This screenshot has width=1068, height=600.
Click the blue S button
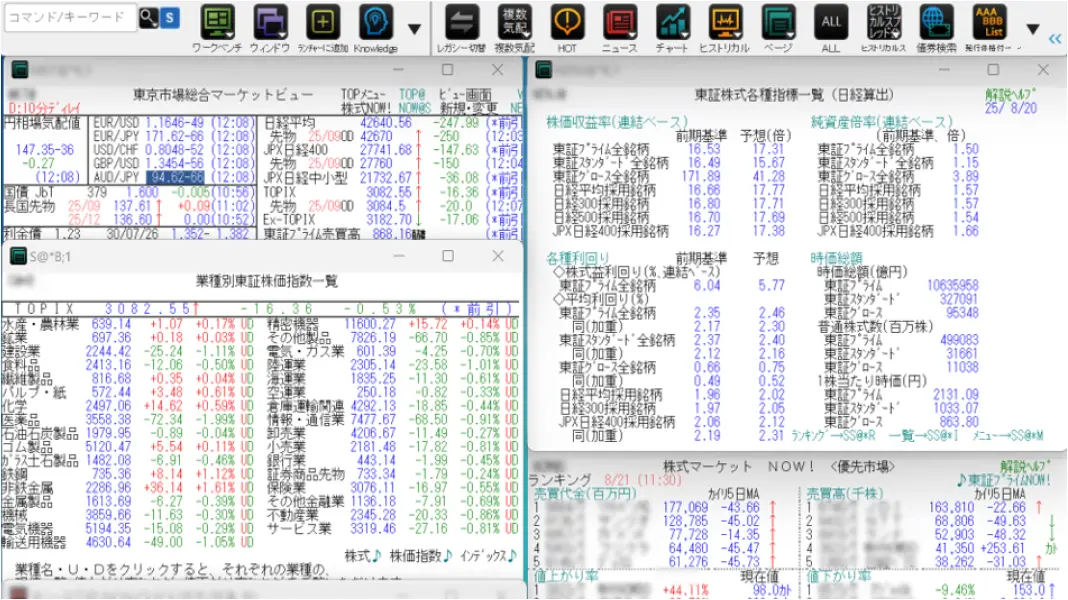pos(170,18)
